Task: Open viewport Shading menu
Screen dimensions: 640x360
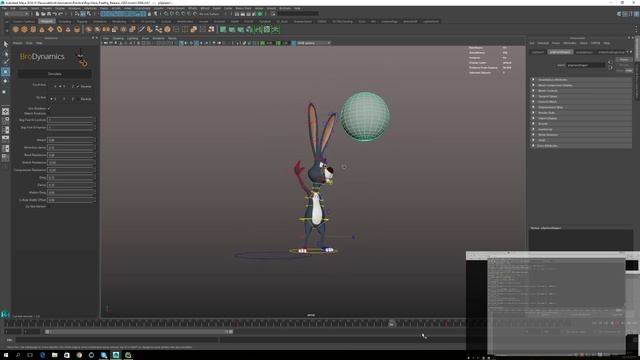Action: click(118, 38)
